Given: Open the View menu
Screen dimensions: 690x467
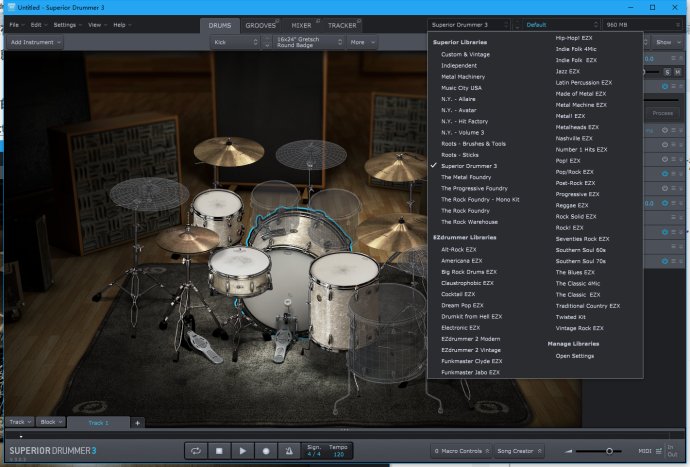Looking at the screenshot, I should click(97, 25).
